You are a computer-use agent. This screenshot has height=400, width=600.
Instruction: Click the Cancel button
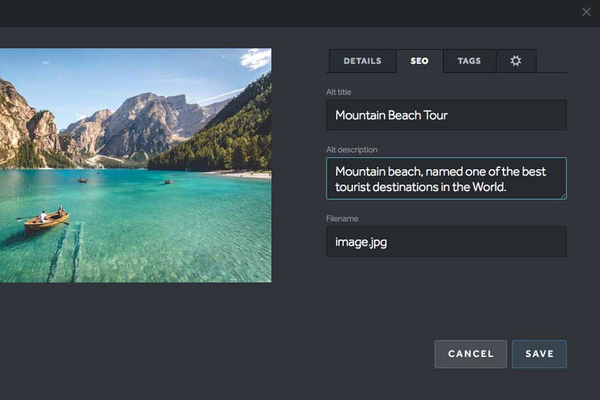pos(471,354)
